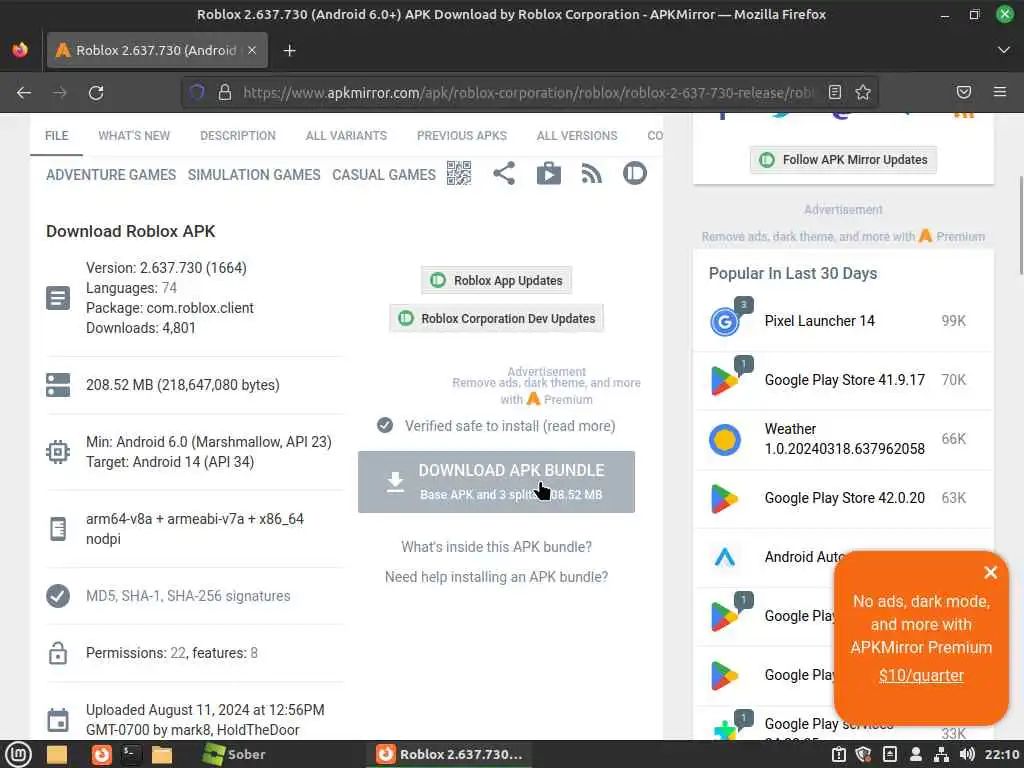Click the $10/quarter premium link
1024x768 pixels.
coord(921,675)
